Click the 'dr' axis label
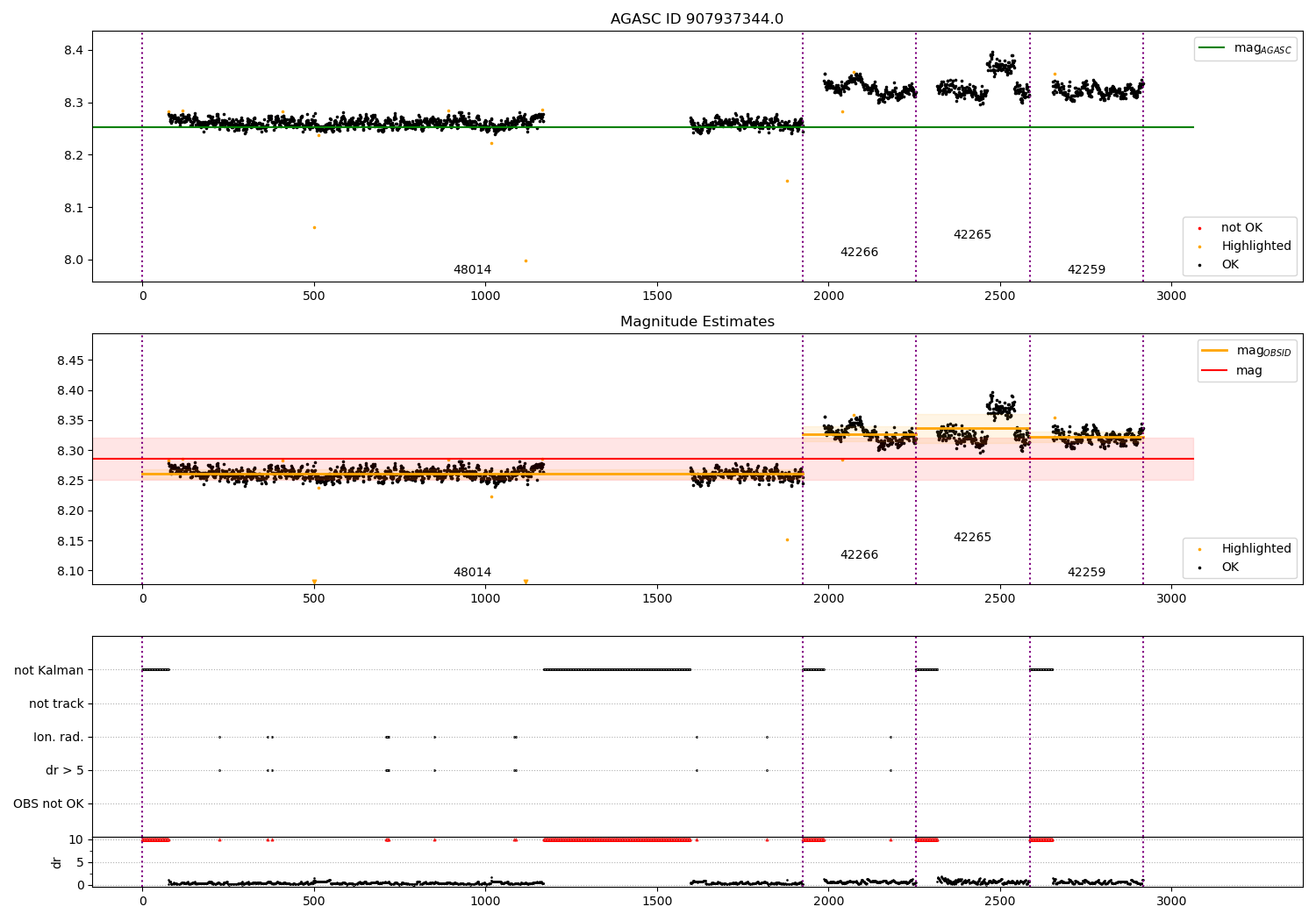The width and height of the screenshot is (1316, 921). (57, 862)
